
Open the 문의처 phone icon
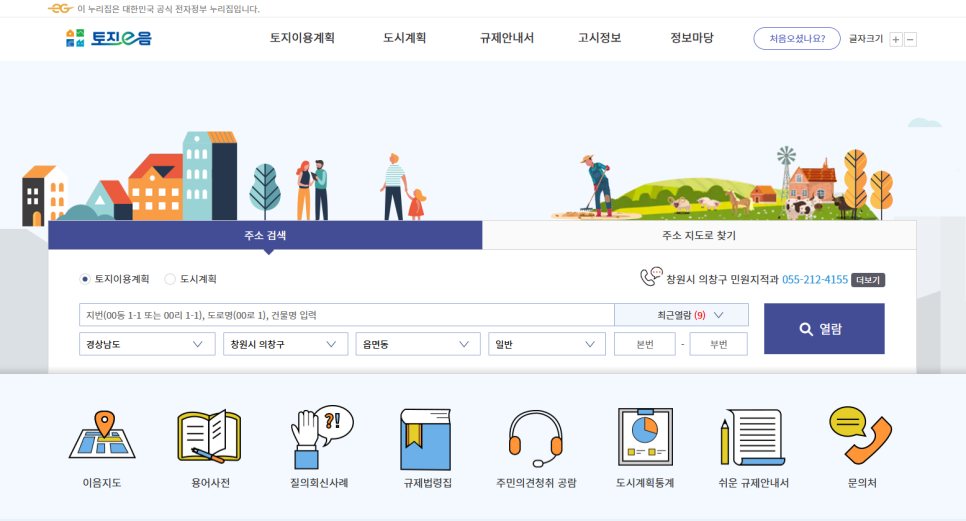pos(861,435)
